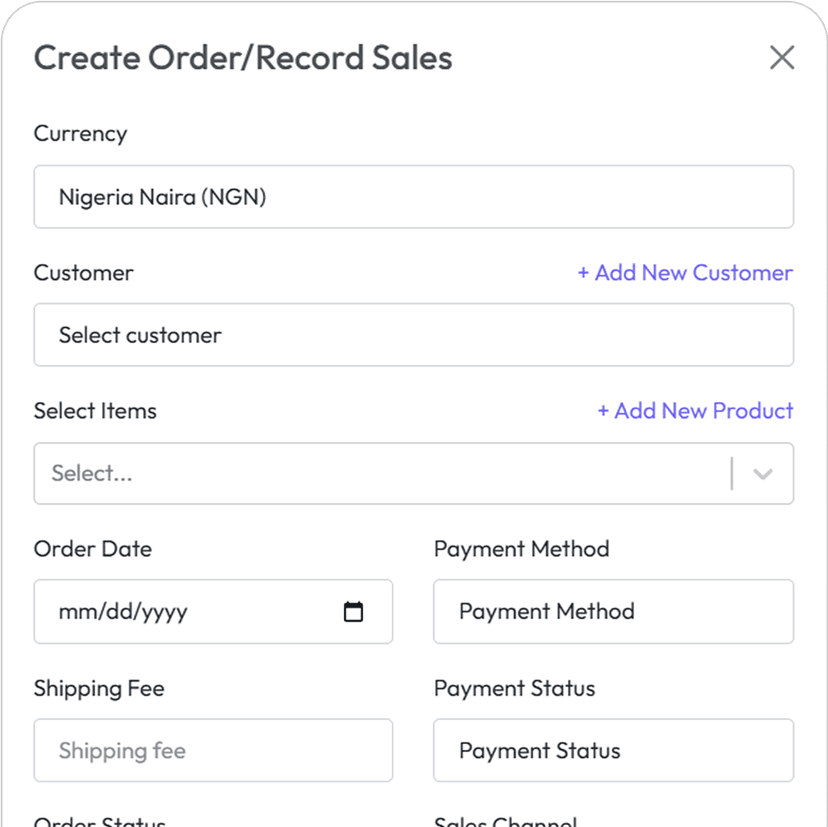Click '+ Add New Product' link

pos(695,411)
